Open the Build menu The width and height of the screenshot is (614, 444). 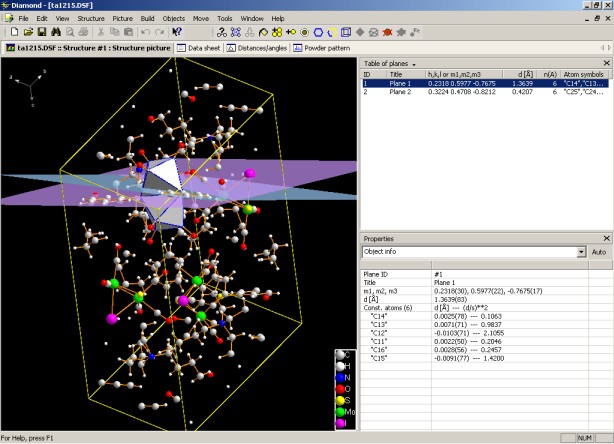point(147,18)
